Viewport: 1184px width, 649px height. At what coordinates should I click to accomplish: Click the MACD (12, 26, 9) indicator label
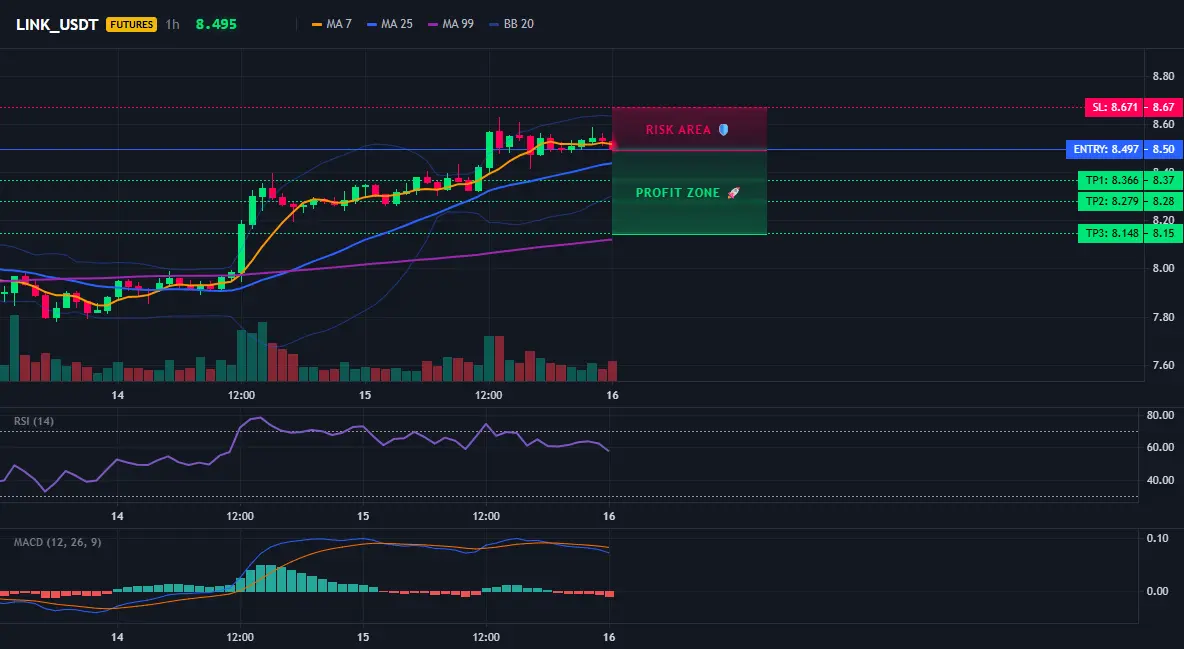click(57, 542)
